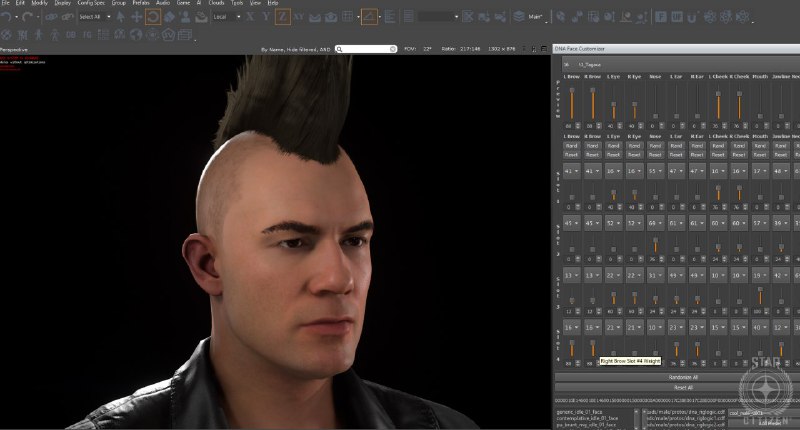
Task: Click the Reset button under Nose
Action: coord(655,155)
